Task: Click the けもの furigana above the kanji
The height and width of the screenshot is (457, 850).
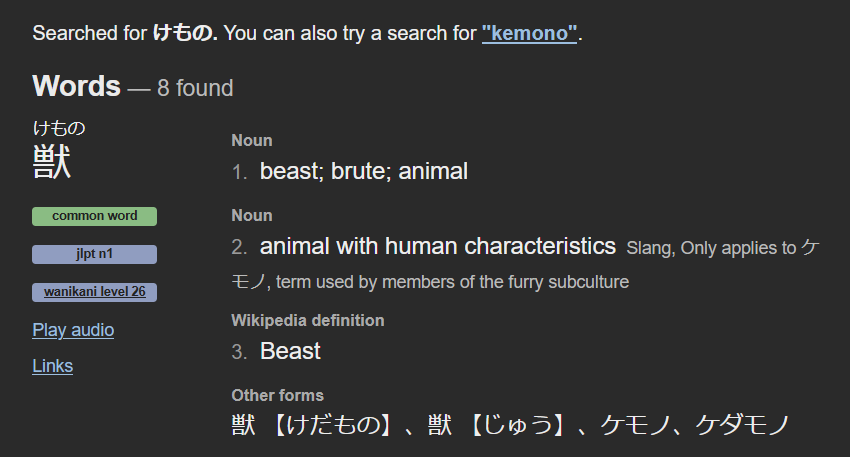Action: [59, 128]
